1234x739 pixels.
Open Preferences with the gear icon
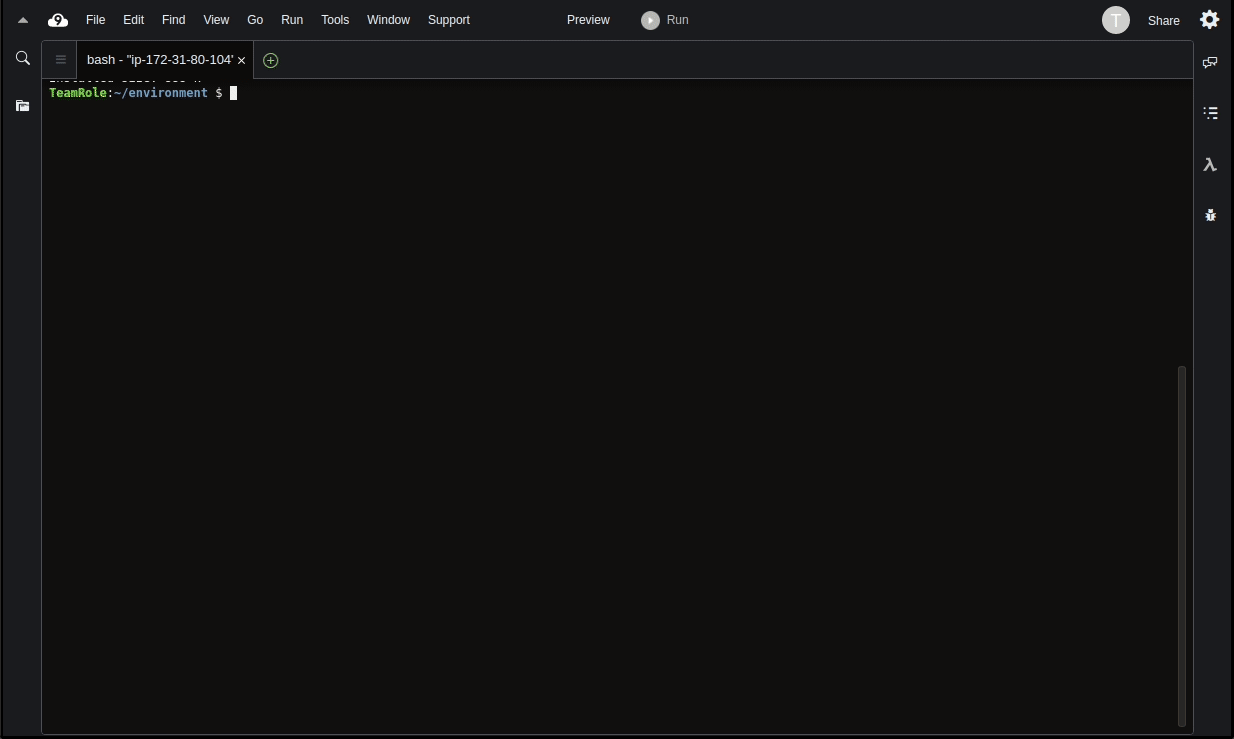[x=1209, y=20]
